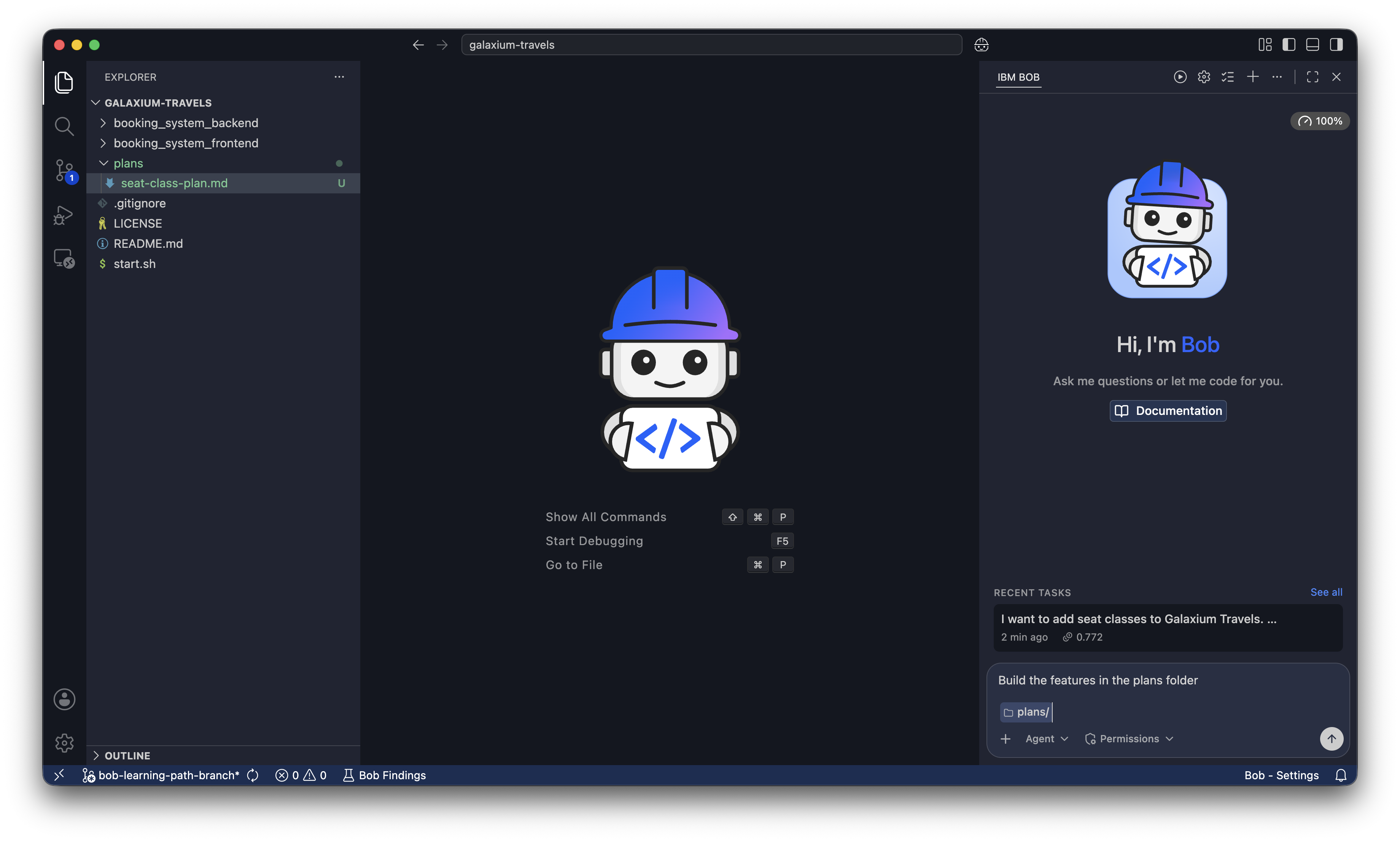
Task: Expand the OUTLINE section
Action: click(x=223, y=755)
